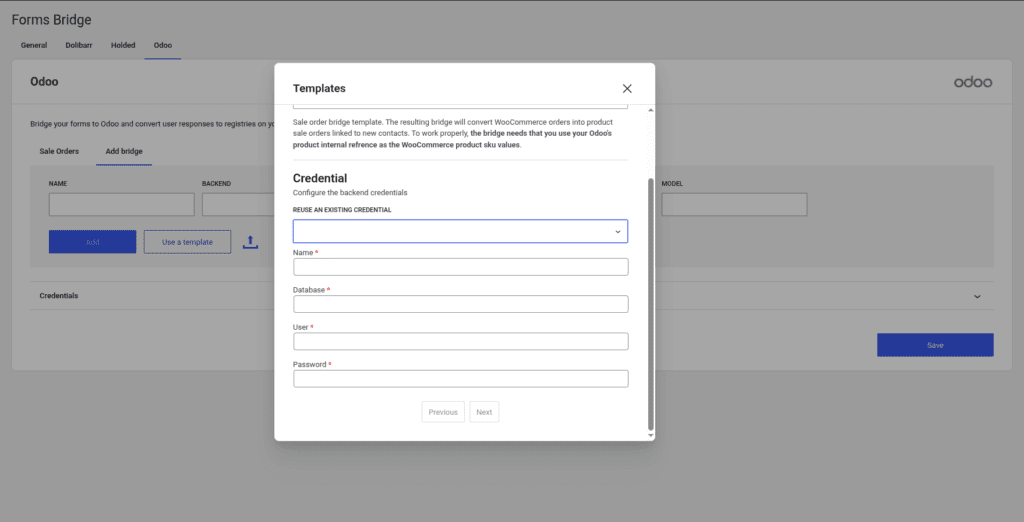Click the blue Add button
Screen dimensions: 1024x522
[x=93, y=242]
